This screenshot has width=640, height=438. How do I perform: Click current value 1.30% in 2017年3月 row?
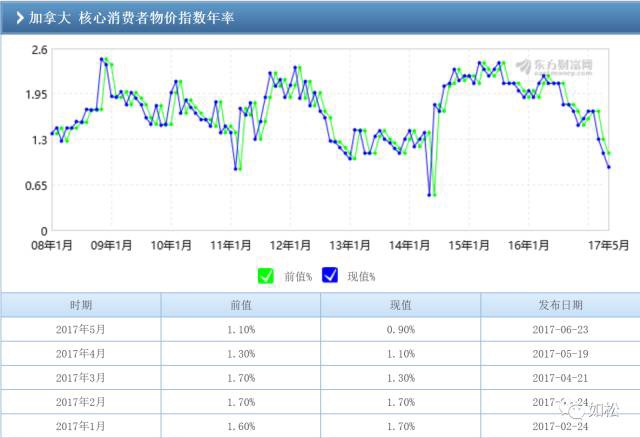click(401, 378)
